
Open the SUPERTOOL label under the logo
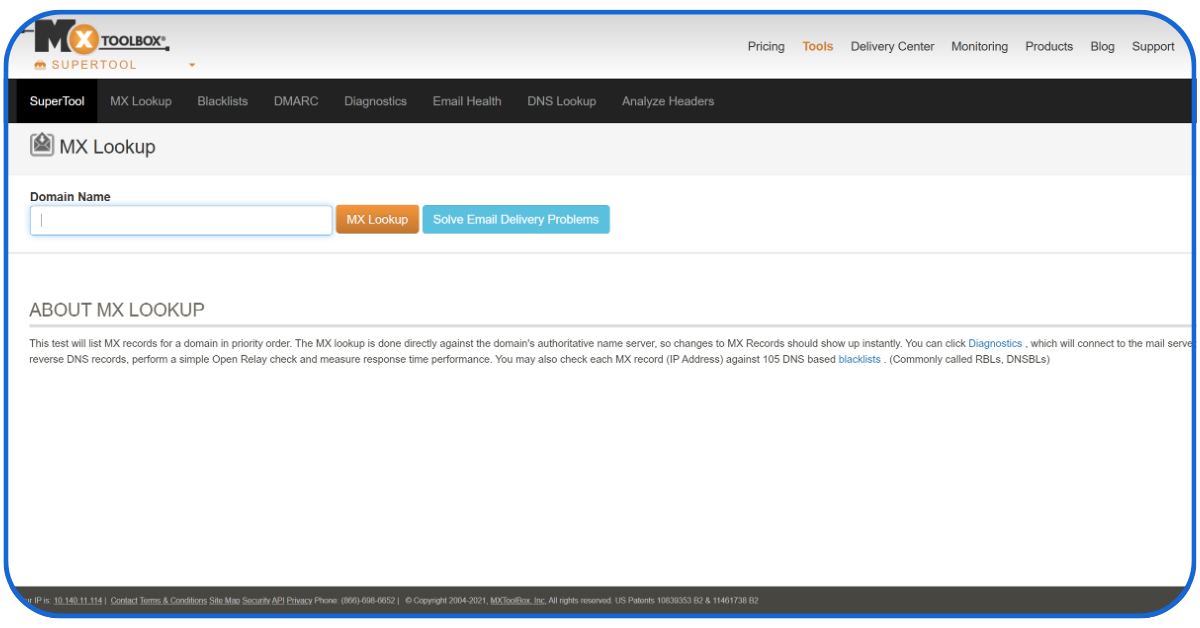pos(94,65)
